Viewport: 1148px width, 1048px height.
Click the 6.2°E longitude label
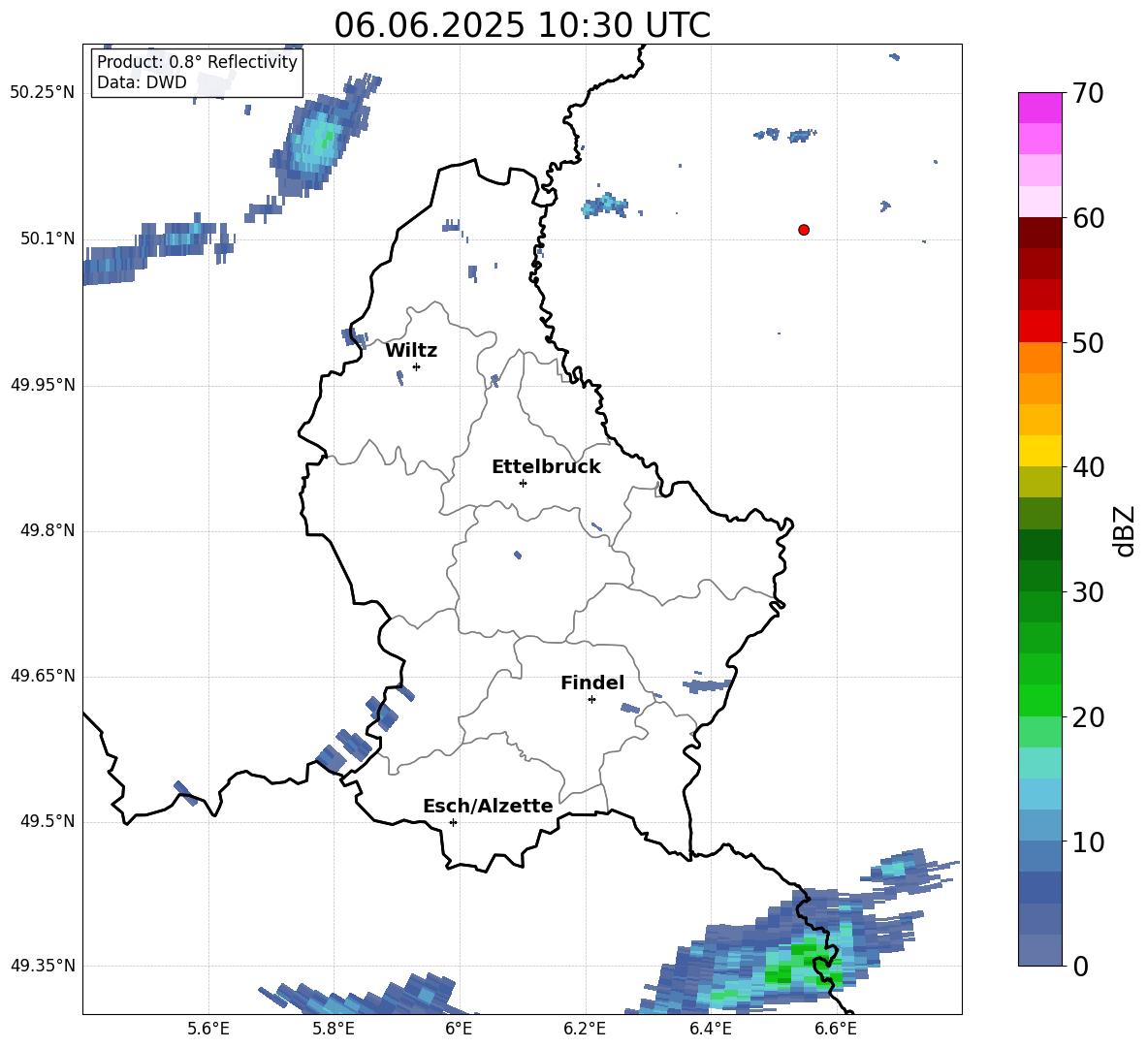click(585, 1029)
